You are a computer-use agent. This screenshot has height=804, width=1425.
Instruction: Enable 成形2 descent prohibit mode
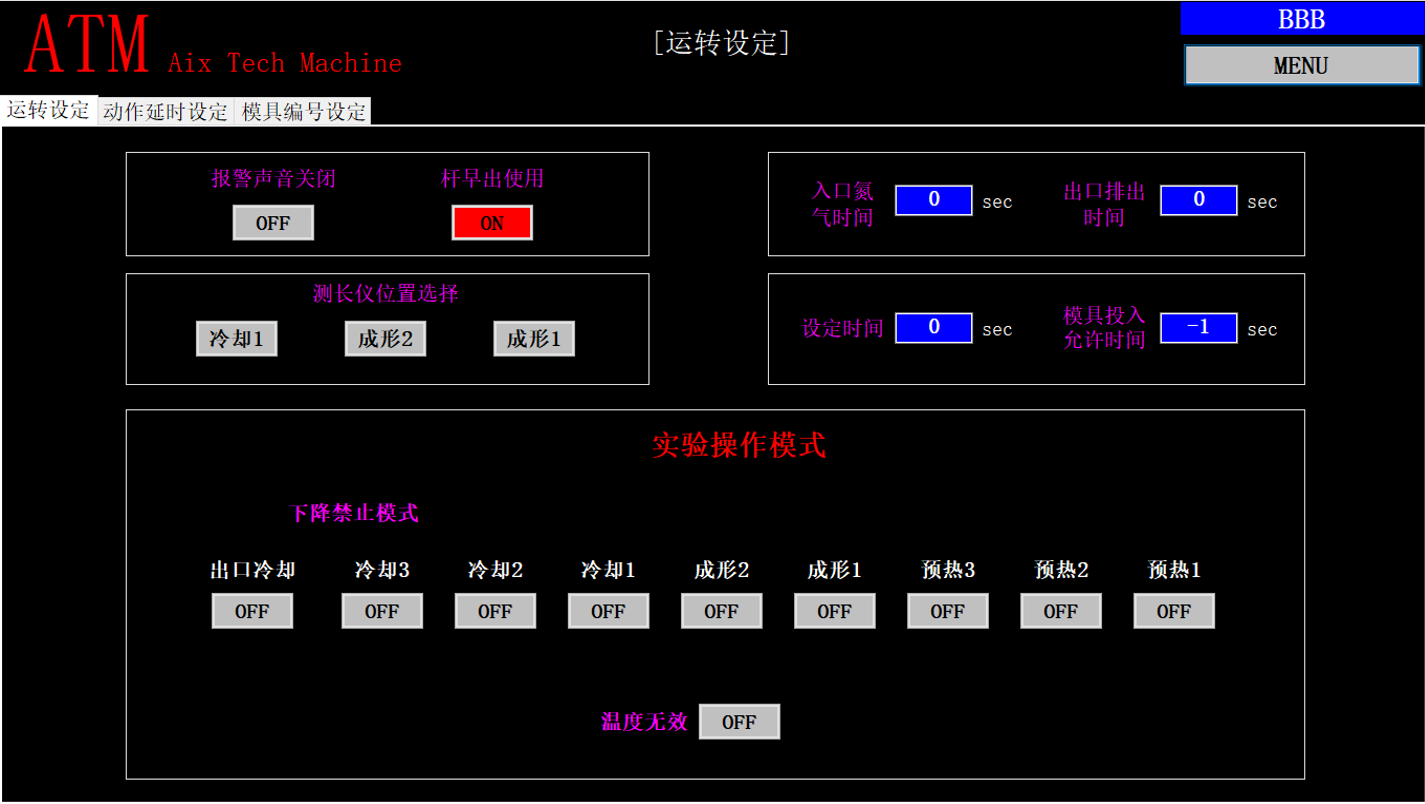(721, 610)
